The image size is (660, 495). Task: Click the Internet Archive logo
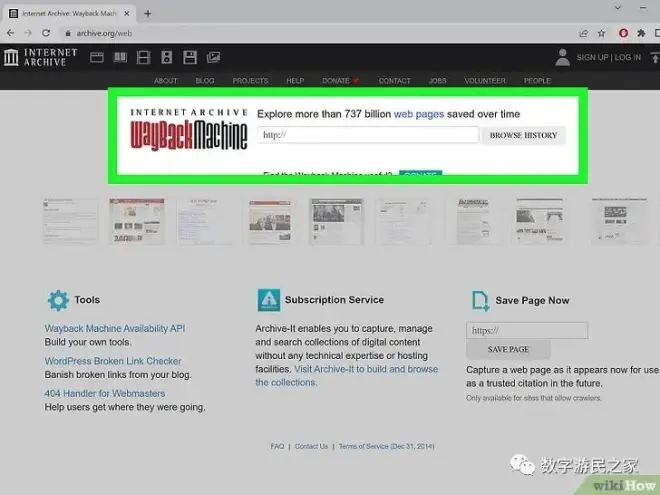pos(41,57)
